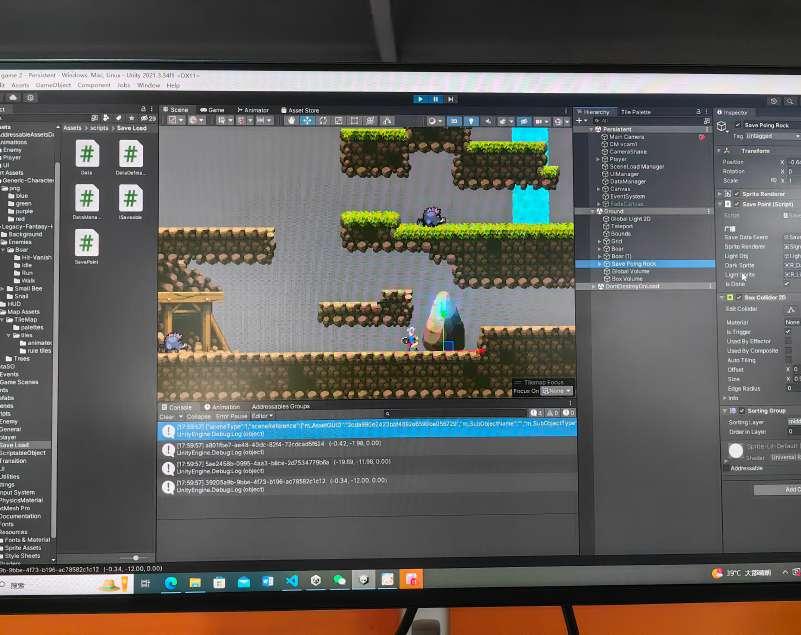Open Microsoft Edge from the taskbar
The width and height of the screenshot is (801, 635).
click(x=171, y=582)
